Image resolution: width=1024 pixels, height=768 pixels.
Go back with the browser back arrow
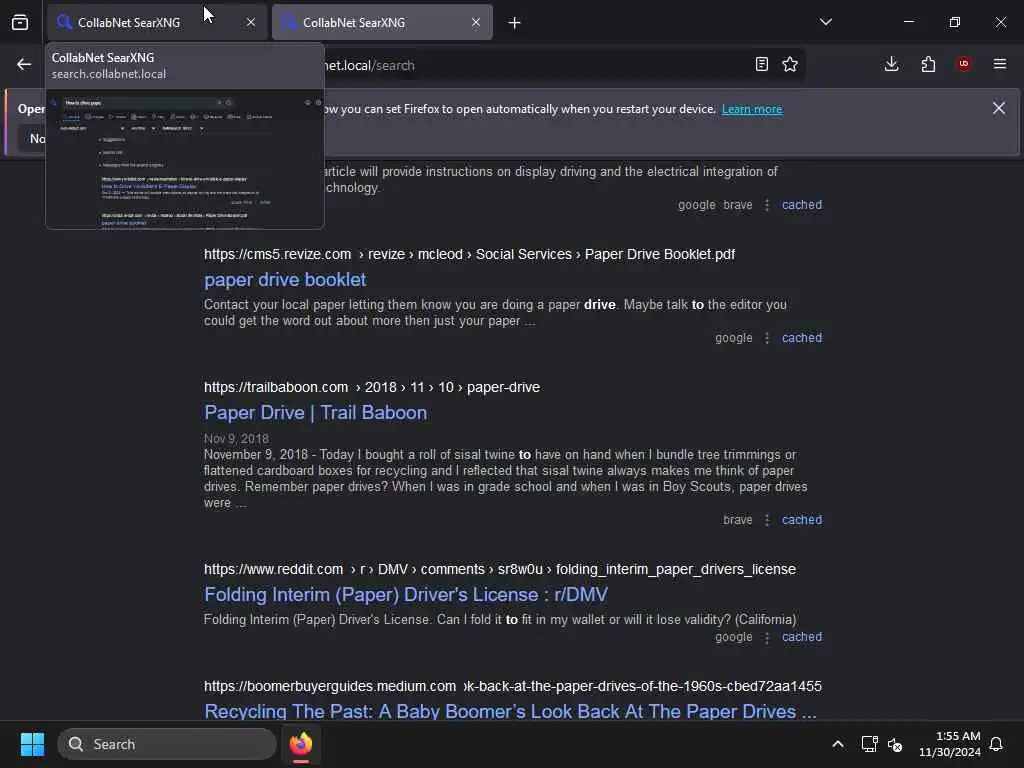click(x=24, y=64)
